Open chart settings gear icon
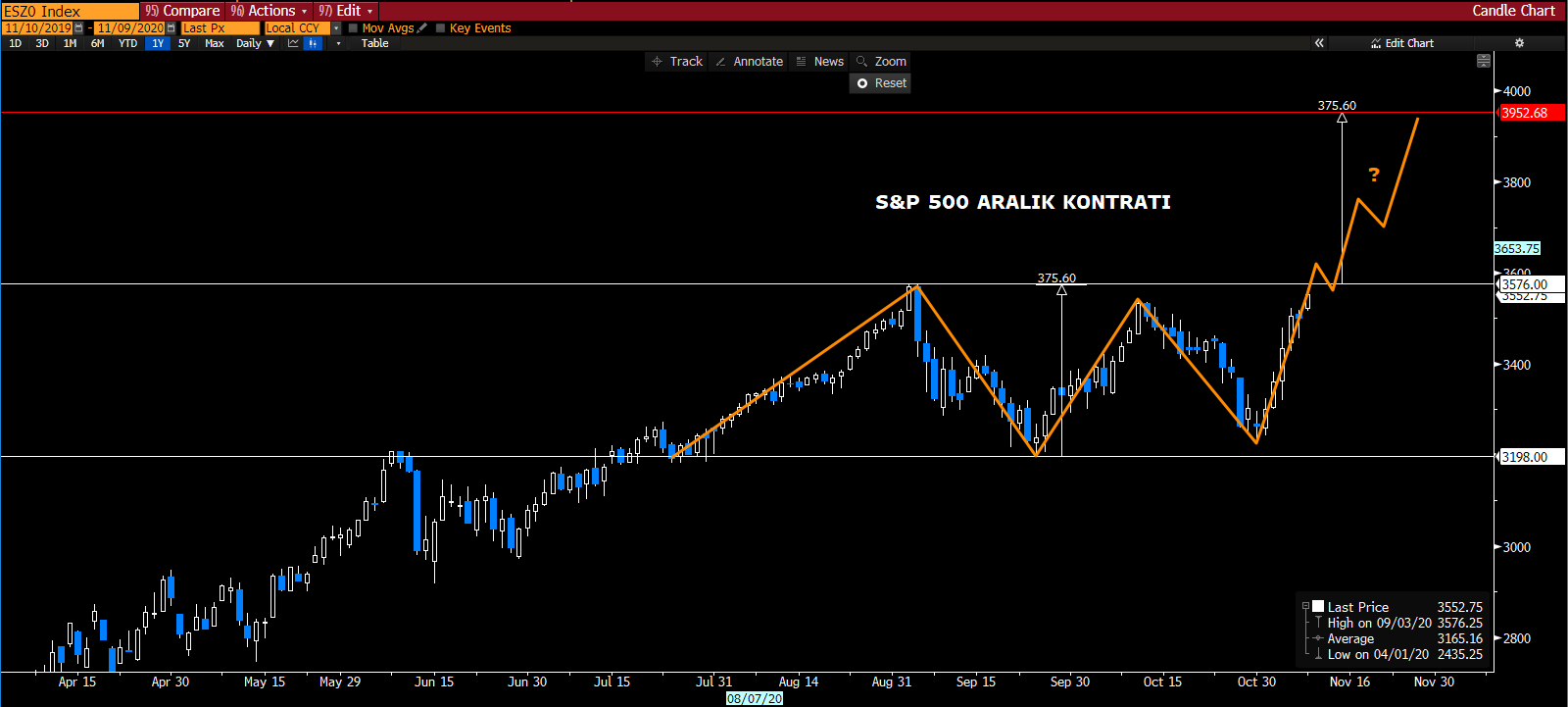The height and width of the screenshot is (707, 1568). pos(1519,43)
